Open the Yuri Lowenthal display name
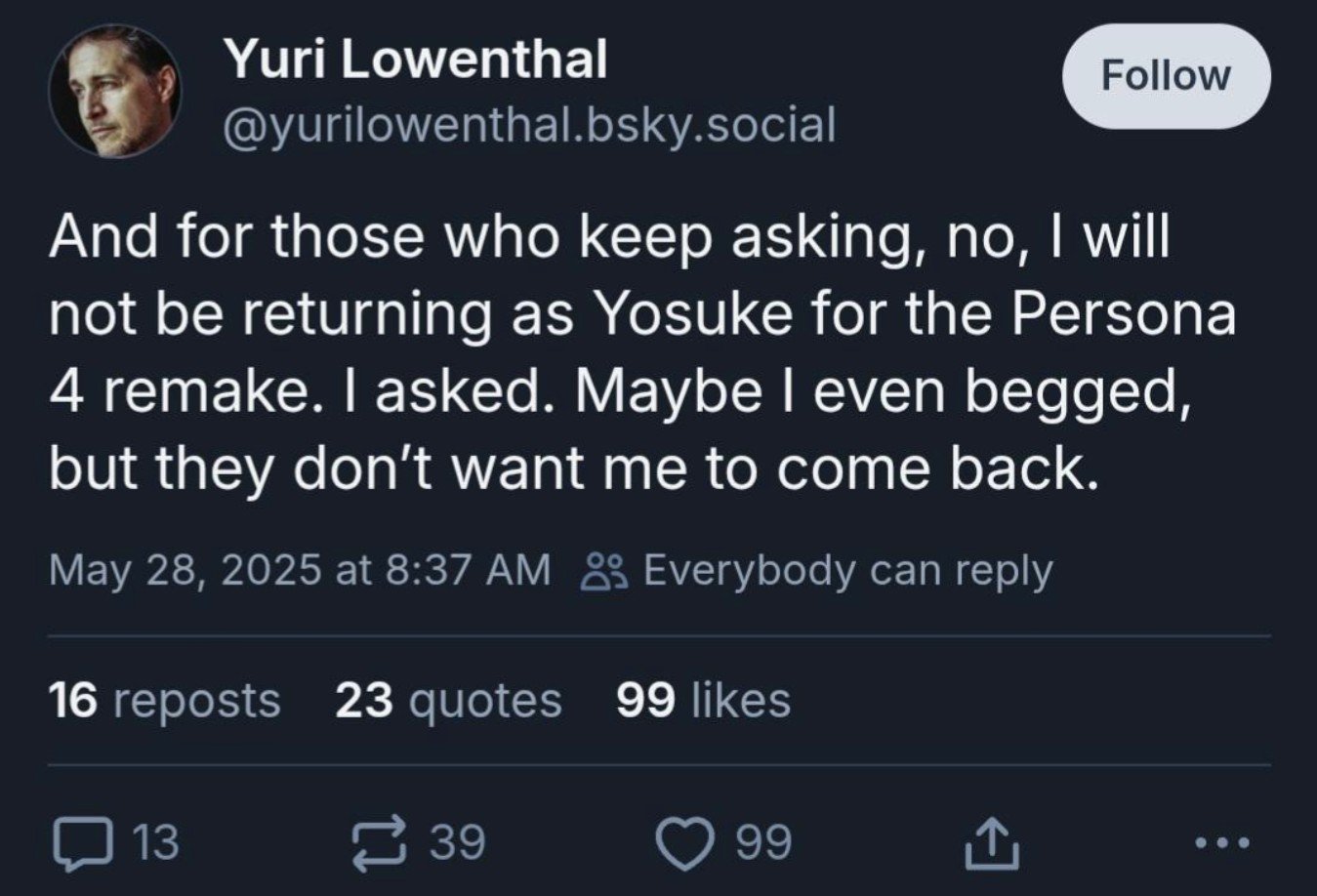The image size is (1317, 896). [x=416, y=59]
